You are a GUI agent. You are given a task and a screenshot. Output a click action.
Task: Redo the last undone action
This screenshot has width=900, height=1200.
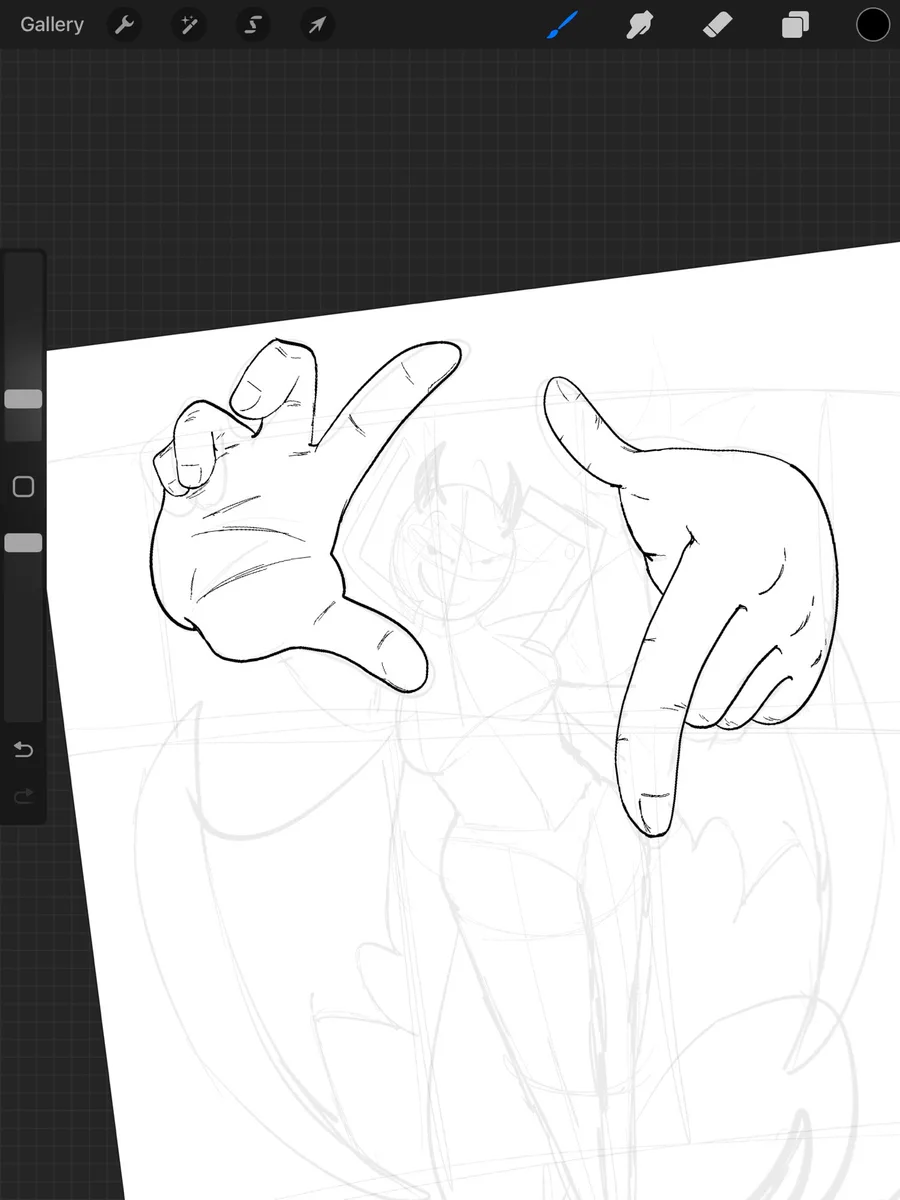[23, 796]
